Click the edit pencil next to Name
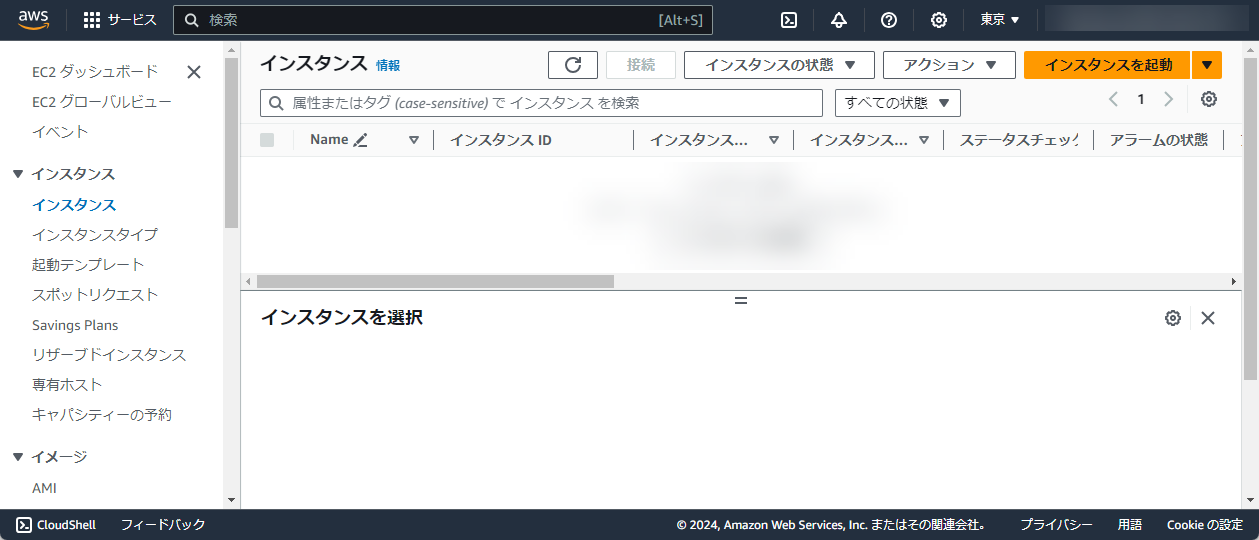Viewport: 1259px width, 540px height. (361, 141)
